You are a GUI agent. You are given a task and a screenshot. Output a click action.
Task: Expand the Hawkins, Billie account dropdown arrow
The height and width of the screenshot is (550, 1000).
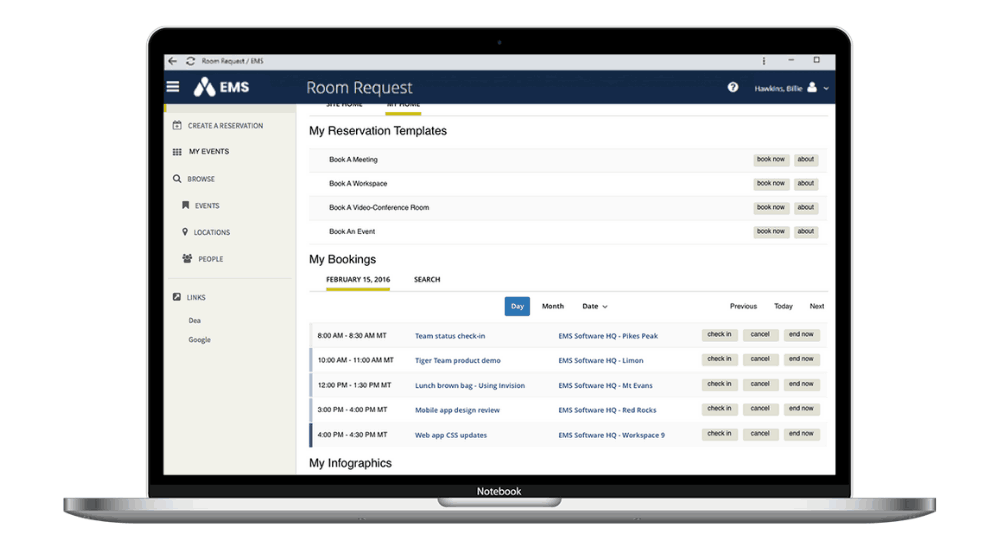(826, 89)
